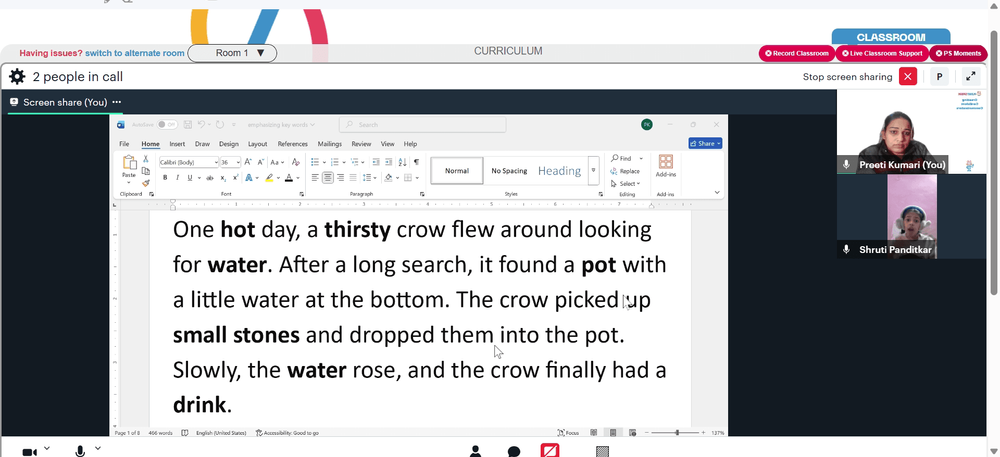Open the participants person icon
Viewport: 1000px width, 457px height.
coord(475,451)
